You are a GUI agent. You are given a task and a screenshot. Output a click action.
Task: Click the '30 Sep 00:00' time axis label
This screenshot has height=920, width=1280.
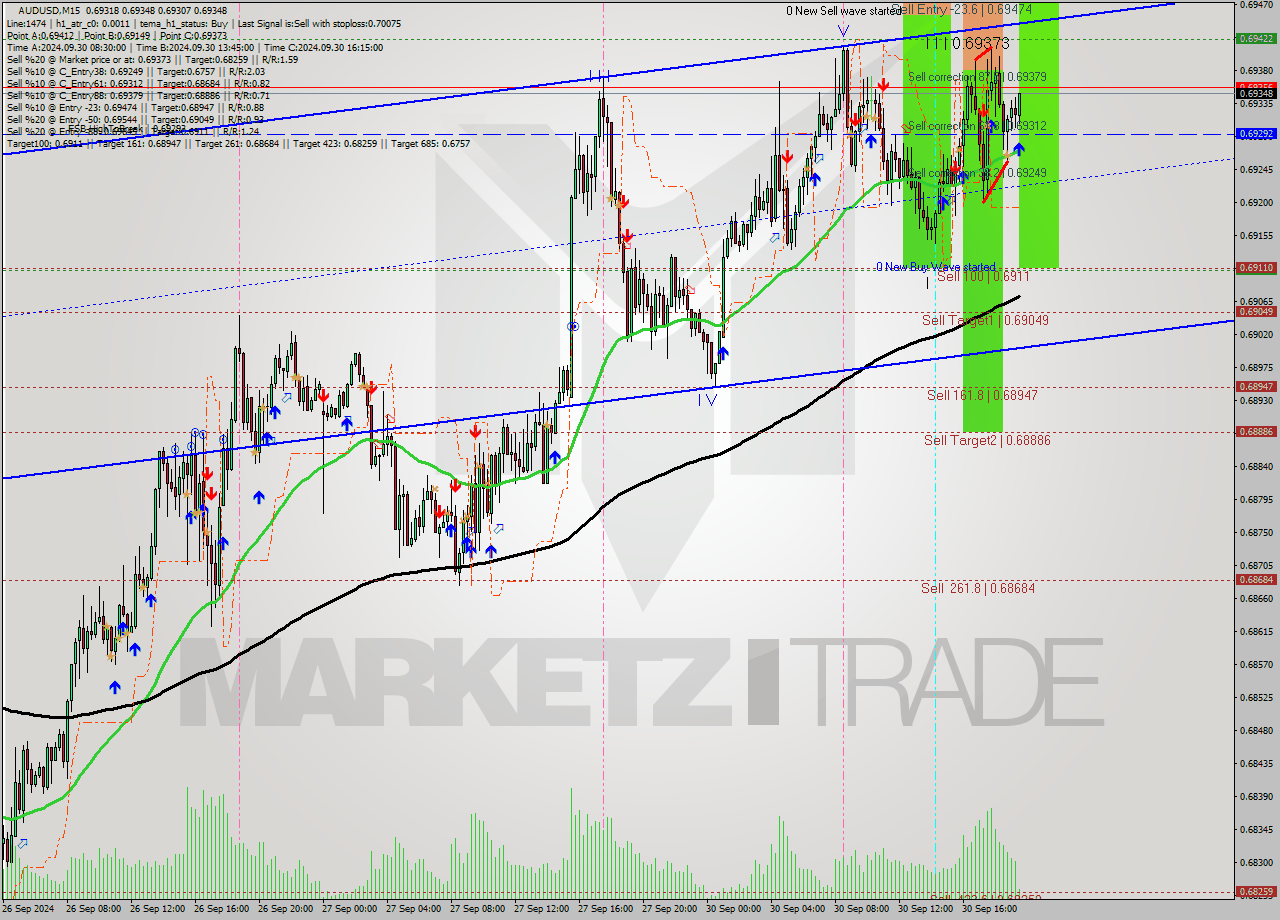tap(734, 910)
